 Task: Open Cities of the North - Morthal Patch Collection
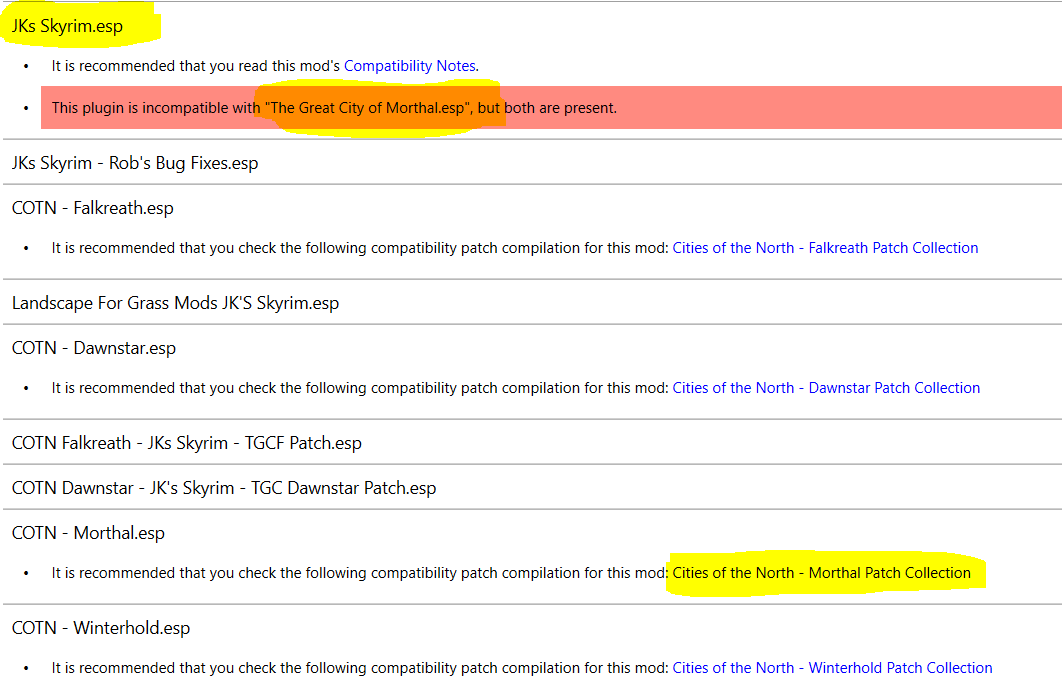(822, 573)
